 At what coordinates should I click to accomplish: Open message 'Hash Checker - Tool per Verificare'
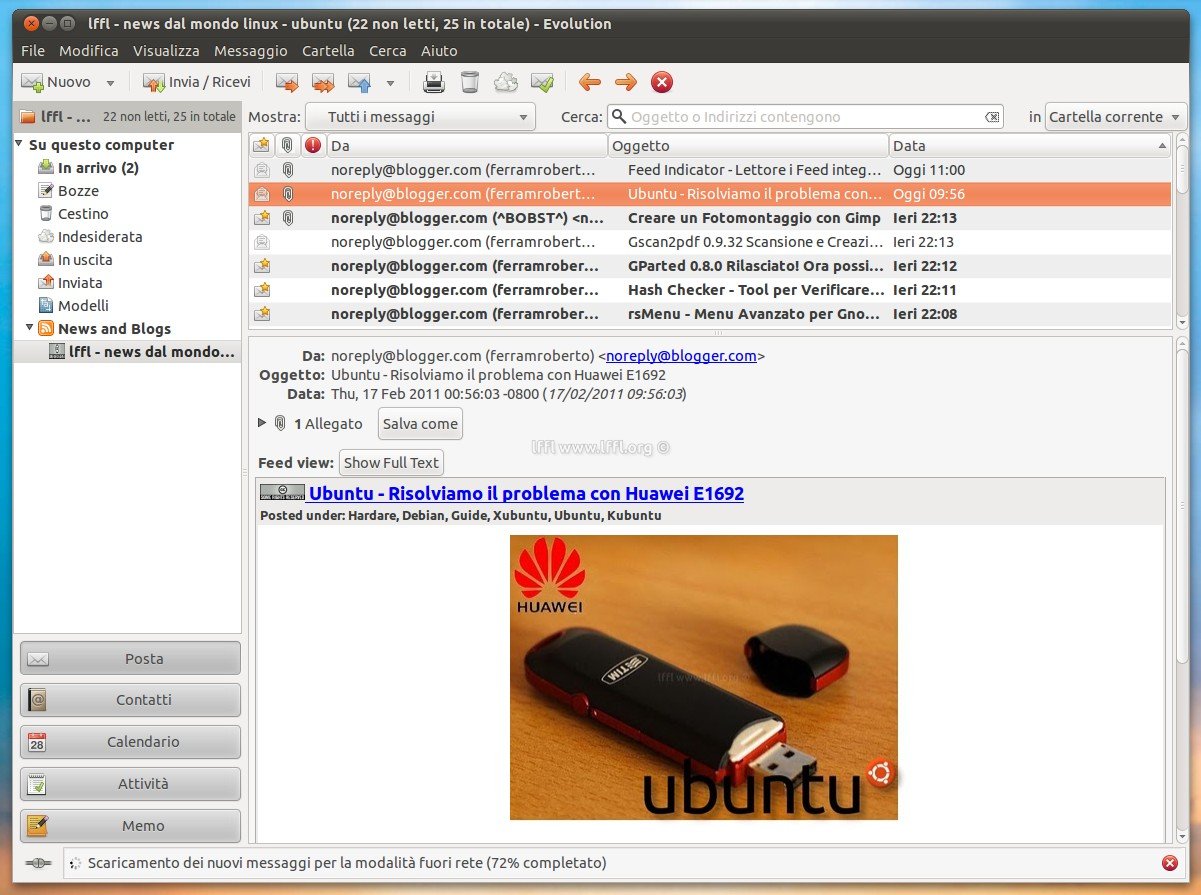710,290
